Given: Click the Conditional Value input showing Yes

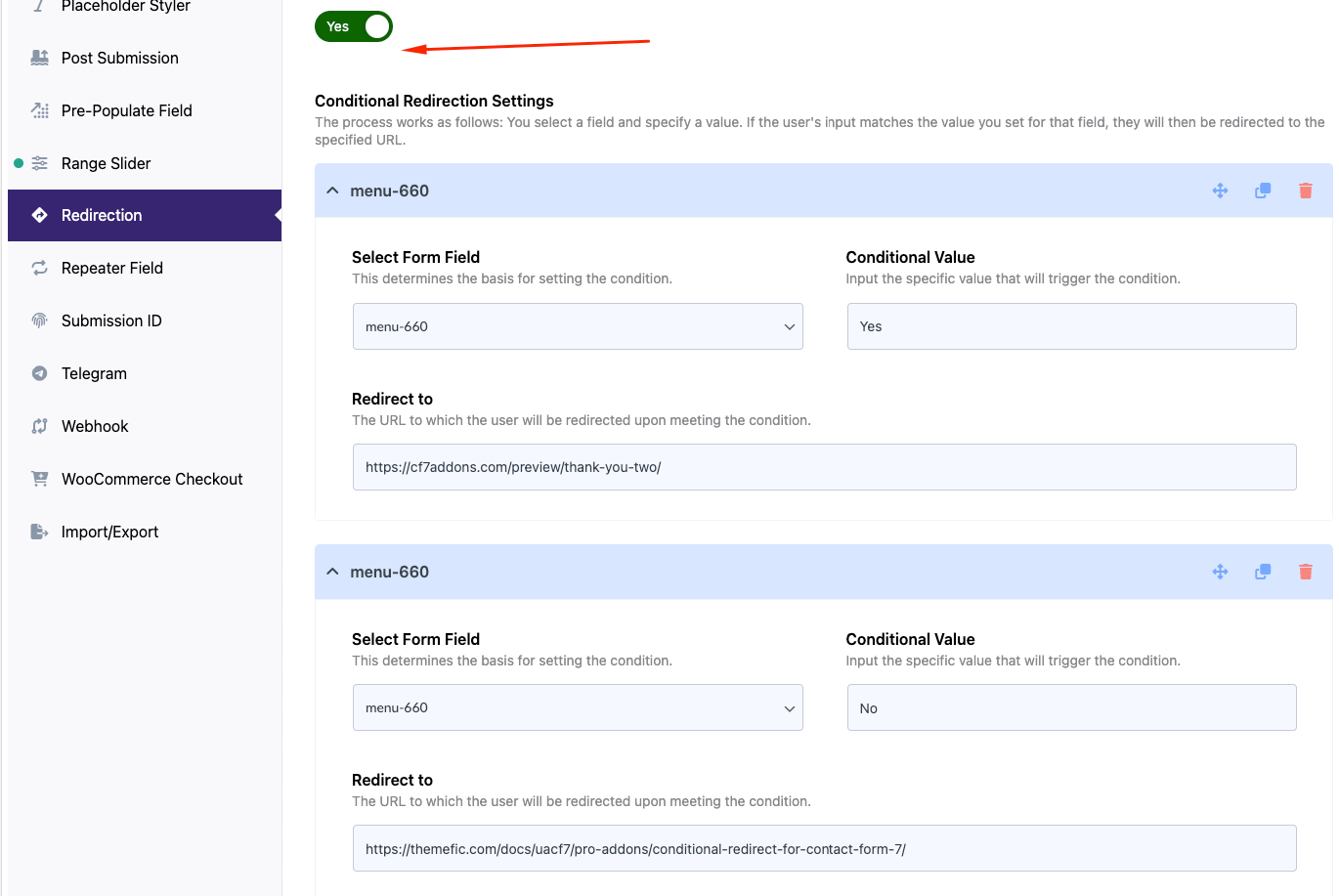Looking at the screenshot, I should (x=1070, y=326).
